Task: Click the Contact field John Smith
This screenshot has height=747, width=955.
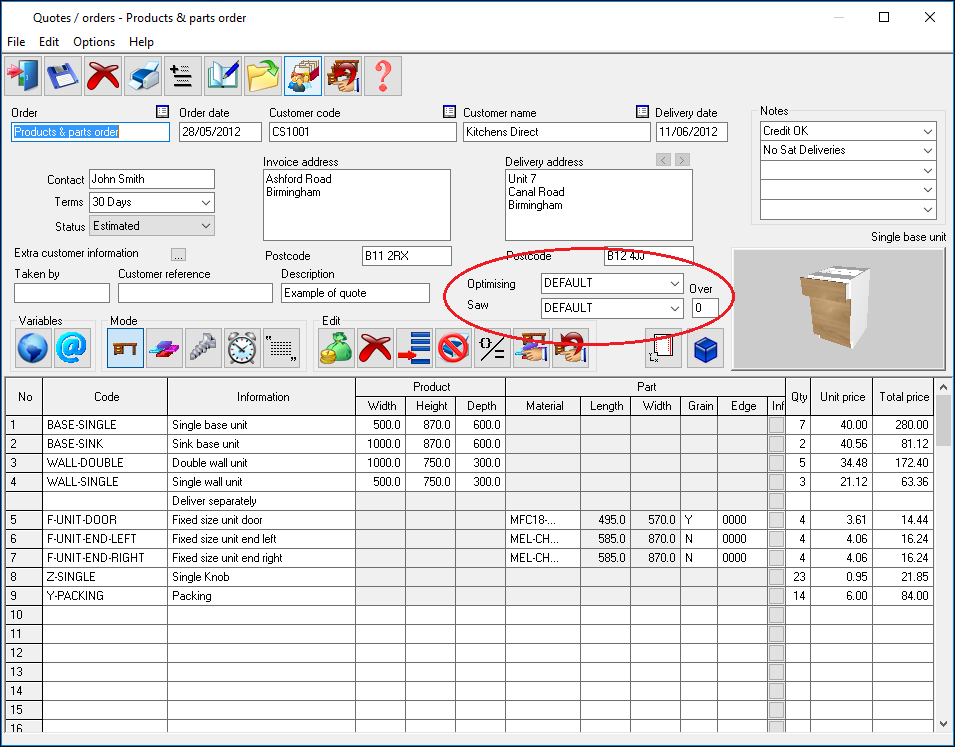Action: [x=152, y=179]
